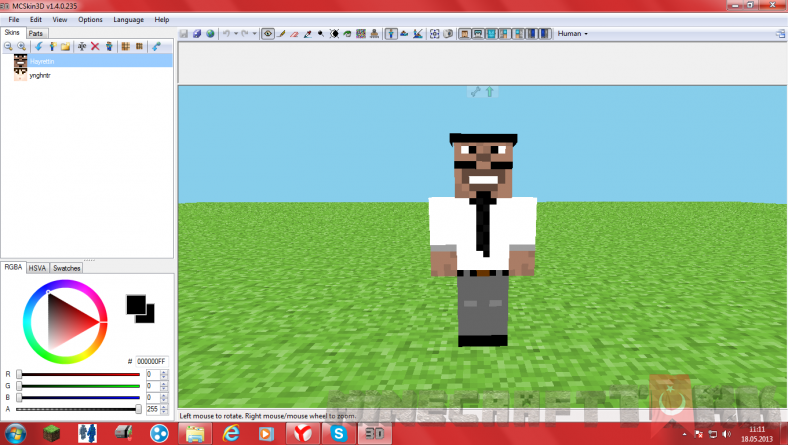Click the rename skin icon
The height and width of the screenshot is (445, 788).
[81, 46]
